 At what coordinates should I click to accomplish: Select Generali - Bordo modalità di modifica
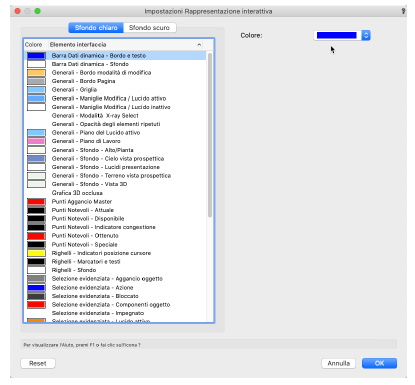[x=115, y=73]
